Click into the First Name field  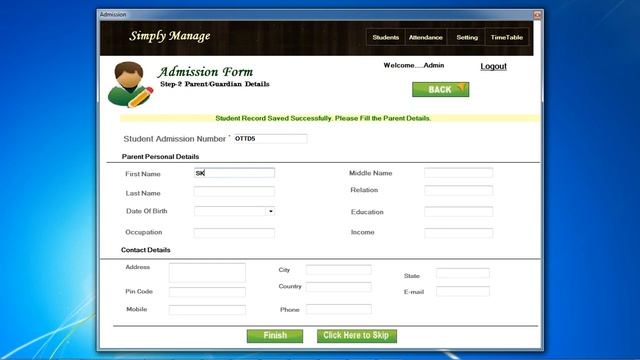(x=234, y=173)
